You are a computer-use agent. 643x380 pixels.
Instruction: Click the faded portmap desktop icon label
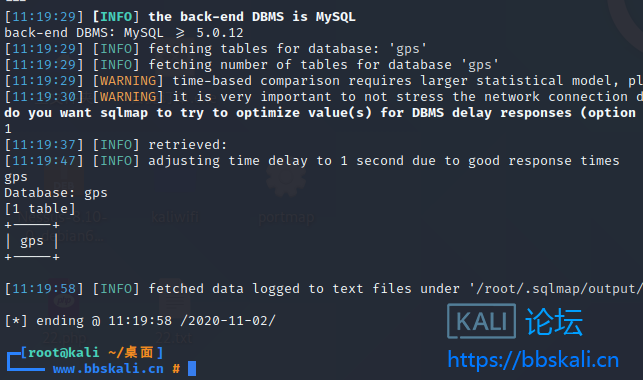pos(286,217)
